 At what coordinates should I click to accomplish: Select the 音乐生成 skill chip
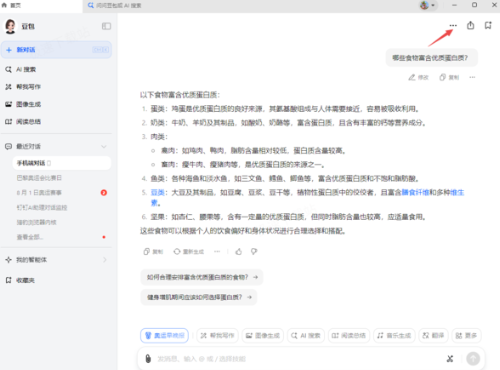point(394,335)
